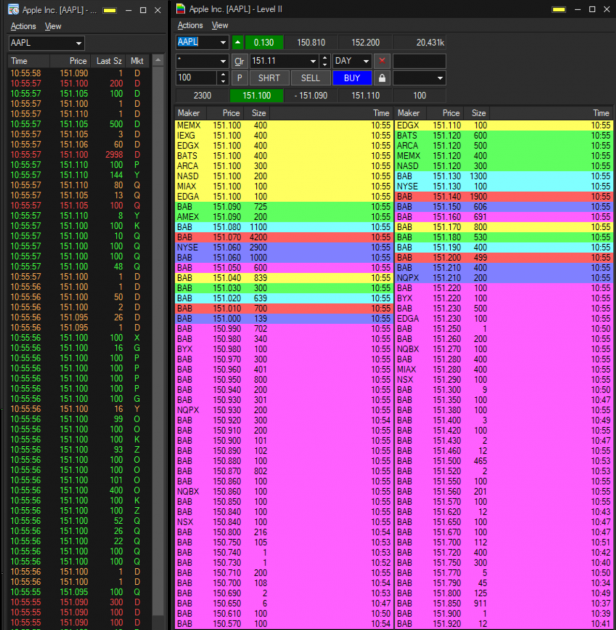Select the MIAX 151.280 ask row
Image resolution: width=616 pixels, height=630 pixels.
(504, 370)
